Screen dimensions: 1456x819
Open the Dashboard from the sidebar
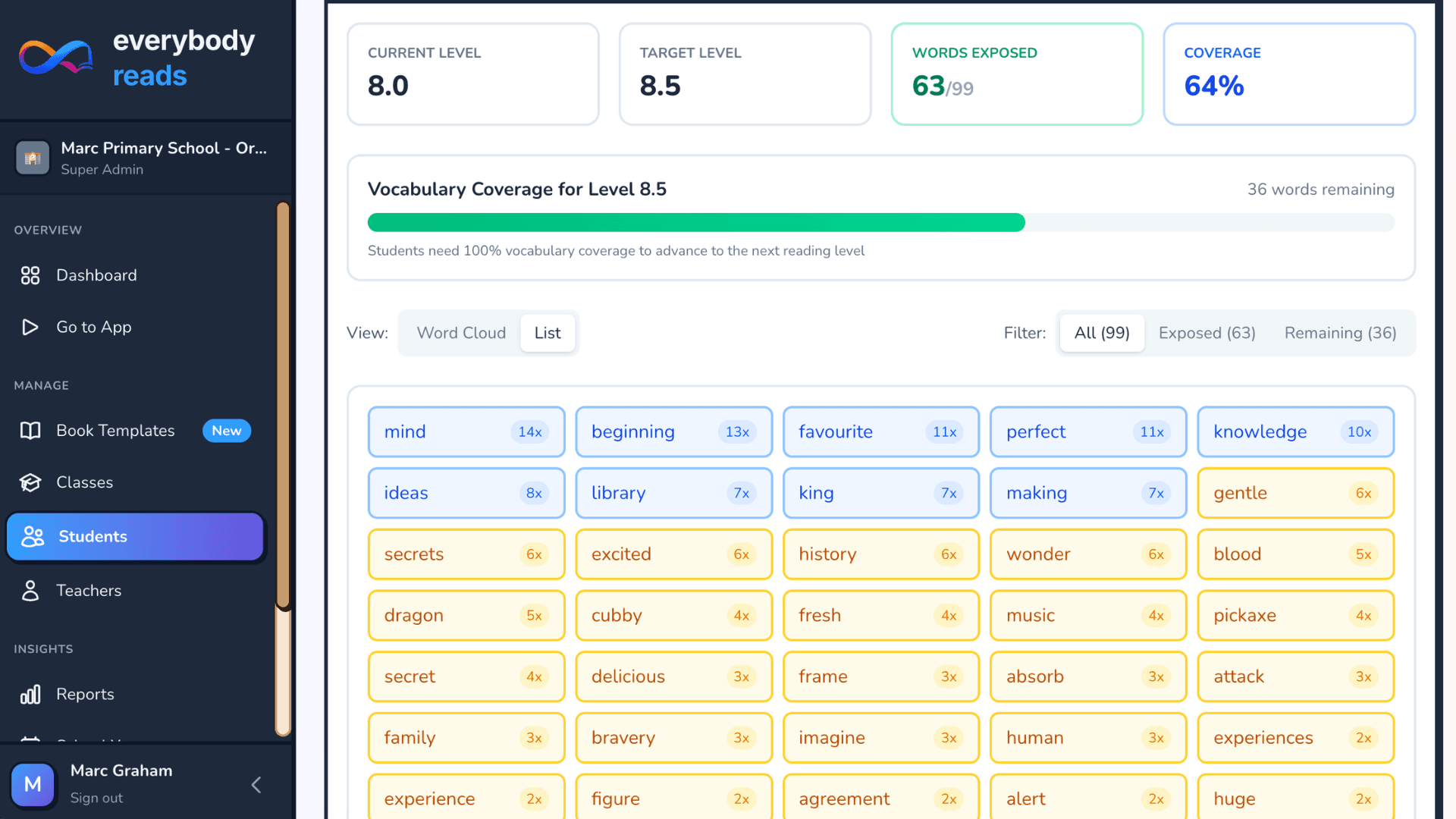pos(30,275)
